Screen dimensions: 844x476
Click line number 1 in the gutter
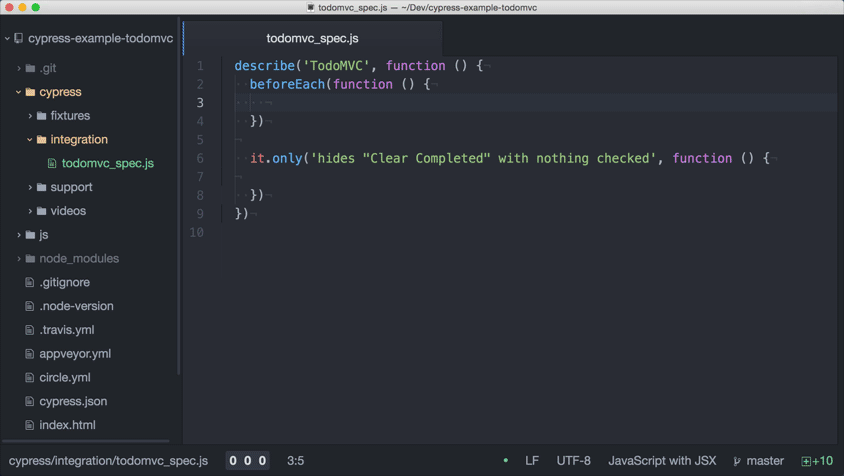(x=200, y=66)
